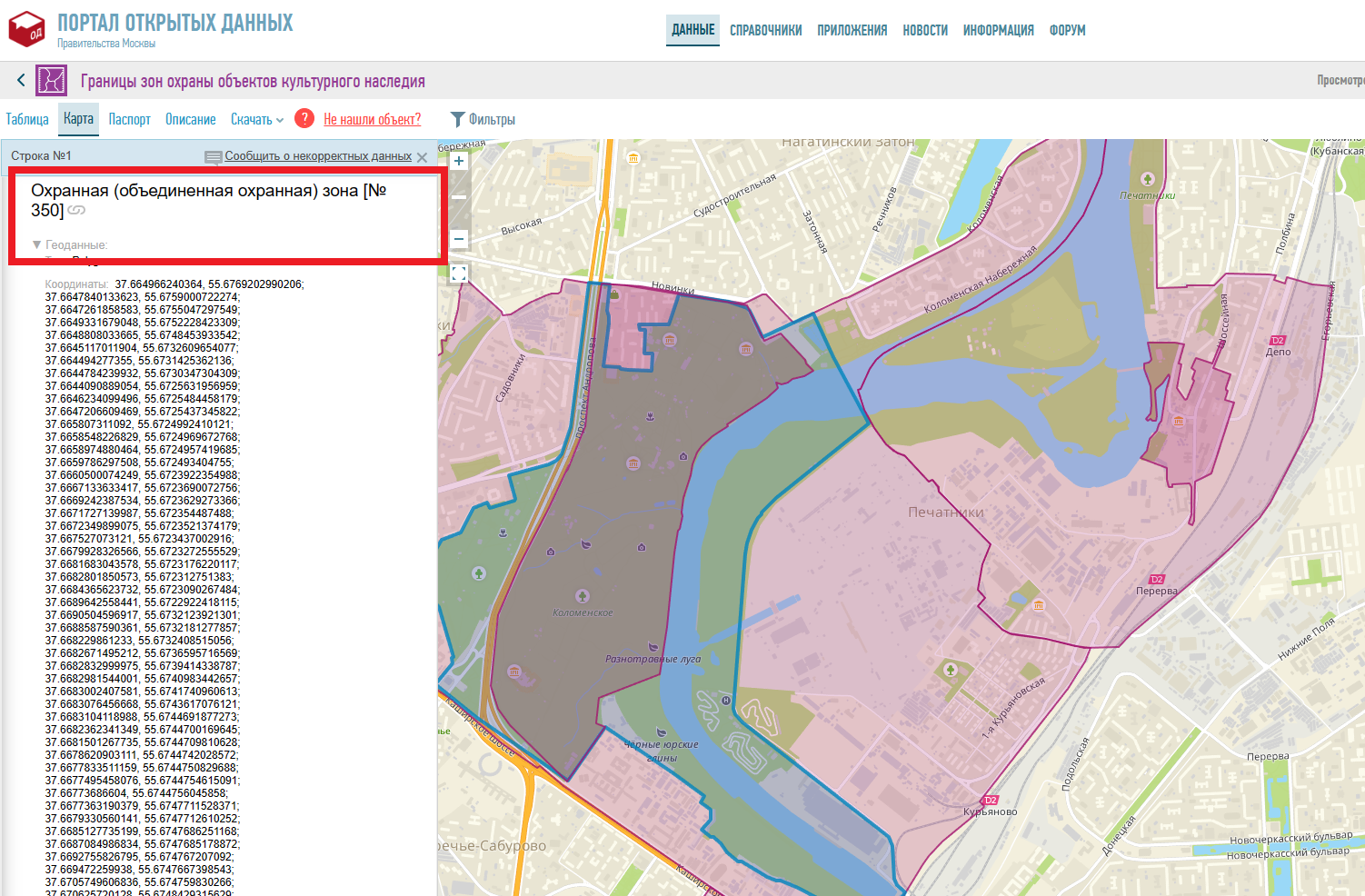
Task: Zoom out the map with minus button
Action: coord(459,239)
